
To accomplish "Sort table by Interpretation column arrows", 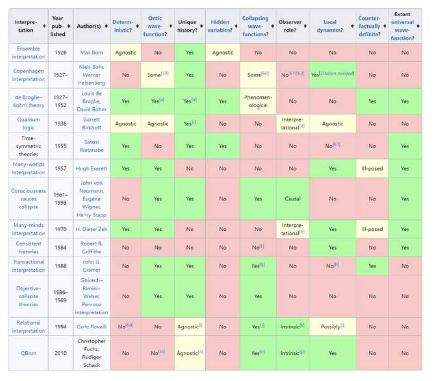I will [x=44, y=26].
